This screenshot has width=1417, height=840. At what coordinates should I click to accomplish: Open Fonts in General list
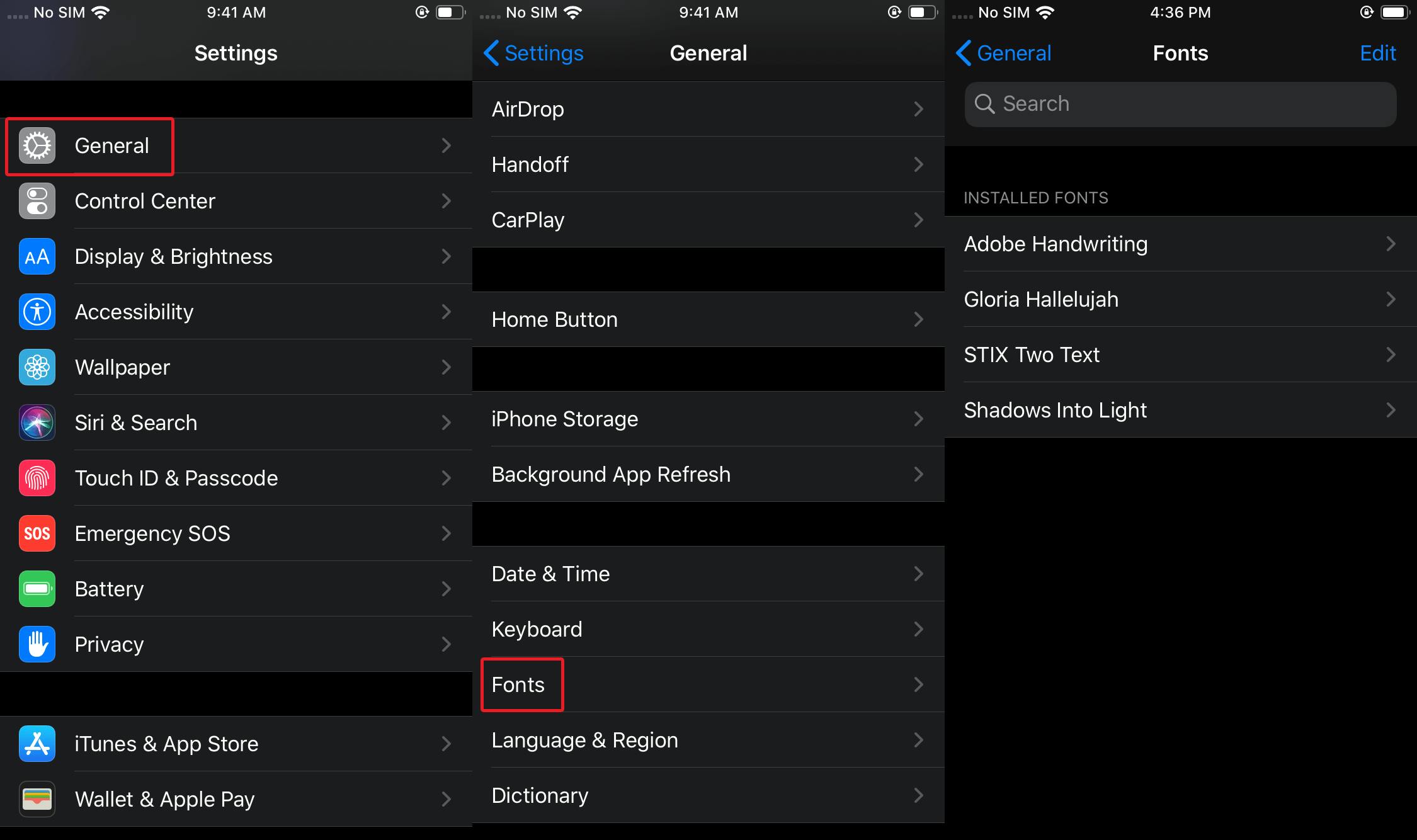pyautogui.click(x=708, y=684)
